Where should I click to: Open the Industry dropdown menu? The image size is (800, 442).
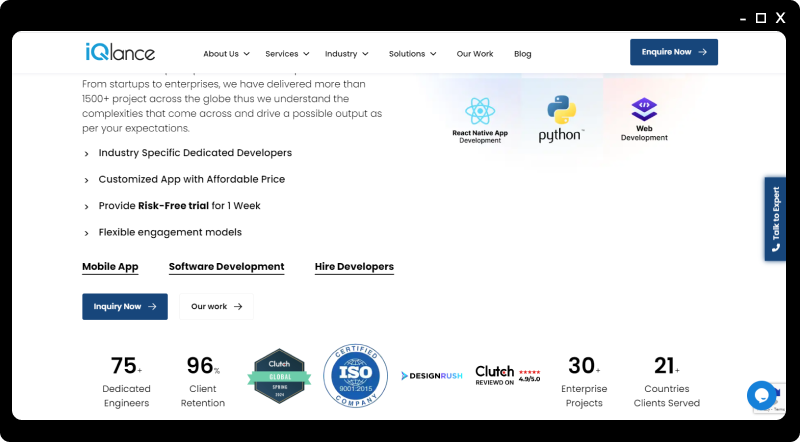[346, 54]
